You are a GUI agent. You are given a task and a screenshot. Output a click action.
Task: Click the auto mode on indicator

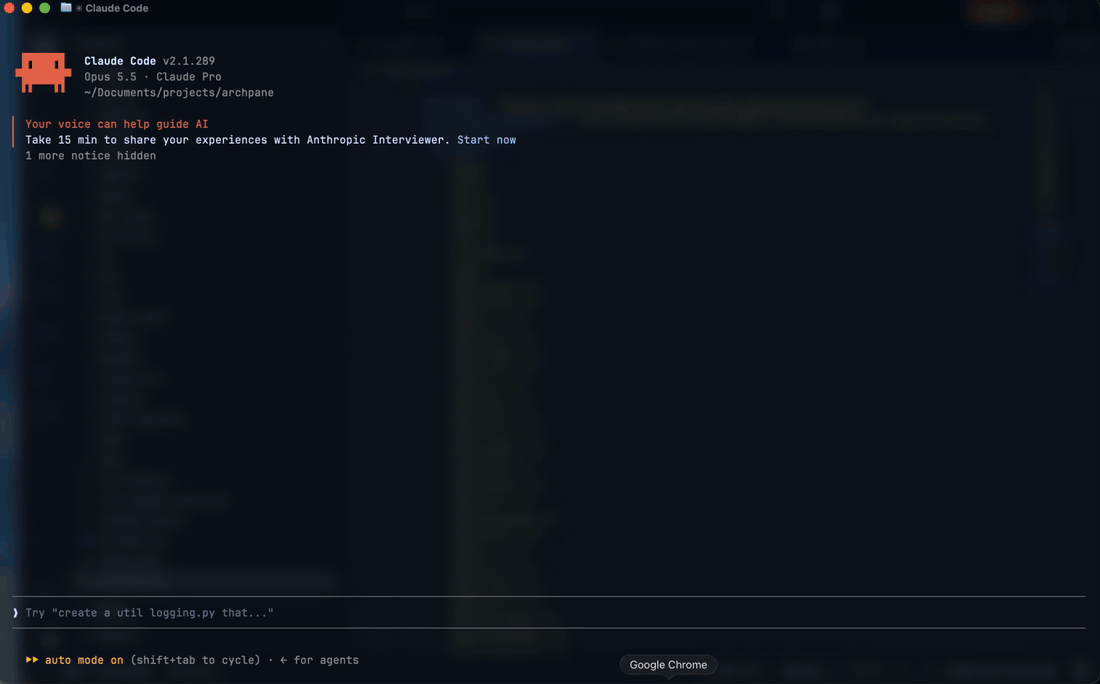click(x=84, y=660)
